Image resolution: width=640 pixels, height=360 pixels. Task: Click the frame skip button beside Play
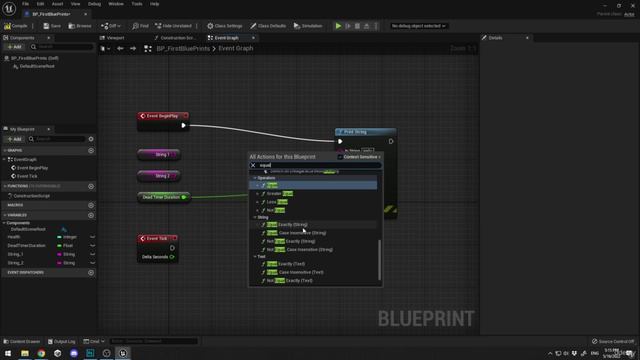click(348, 26)
